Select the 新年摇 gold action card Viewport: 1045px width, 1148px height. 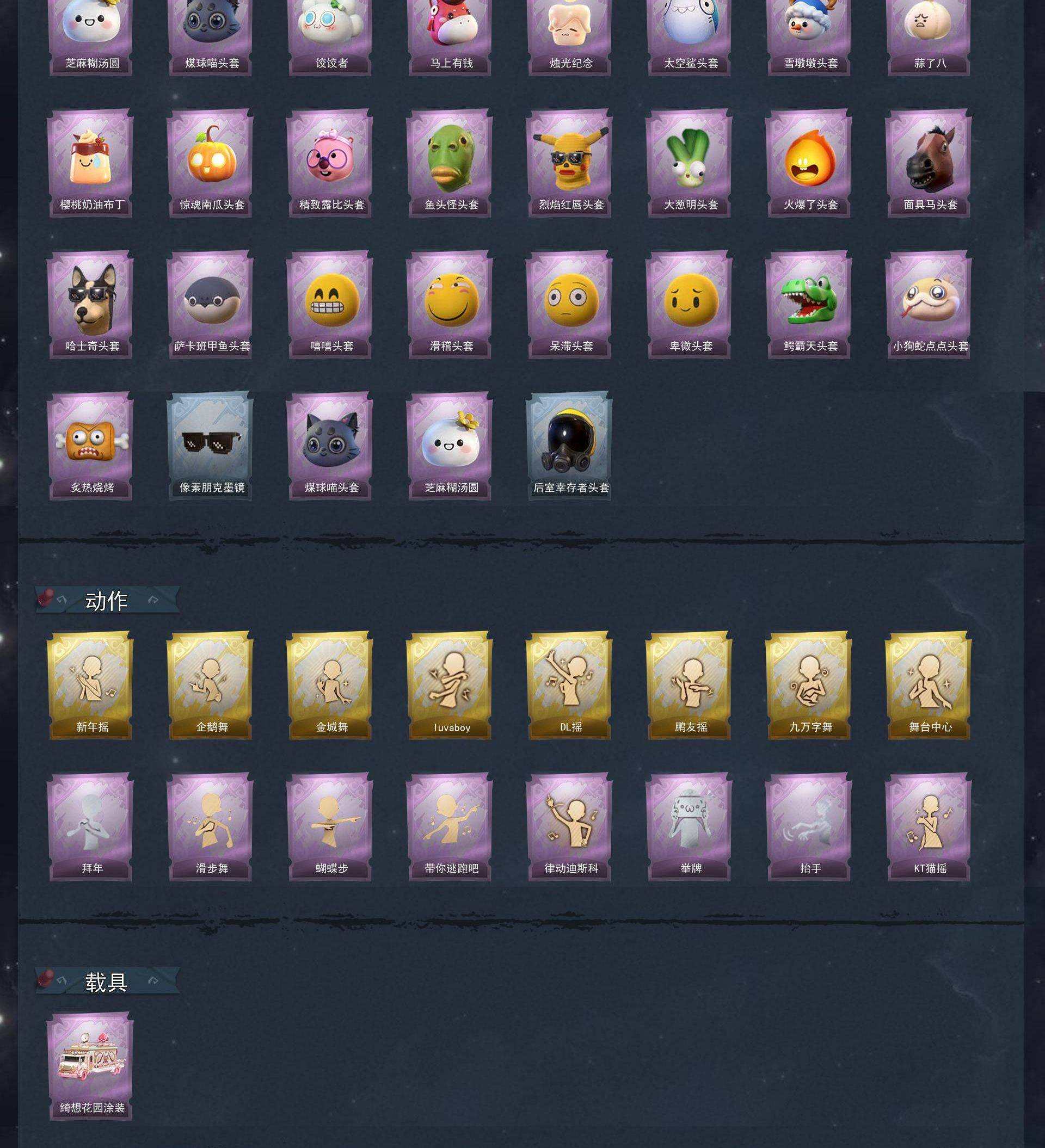coord(90,686)
